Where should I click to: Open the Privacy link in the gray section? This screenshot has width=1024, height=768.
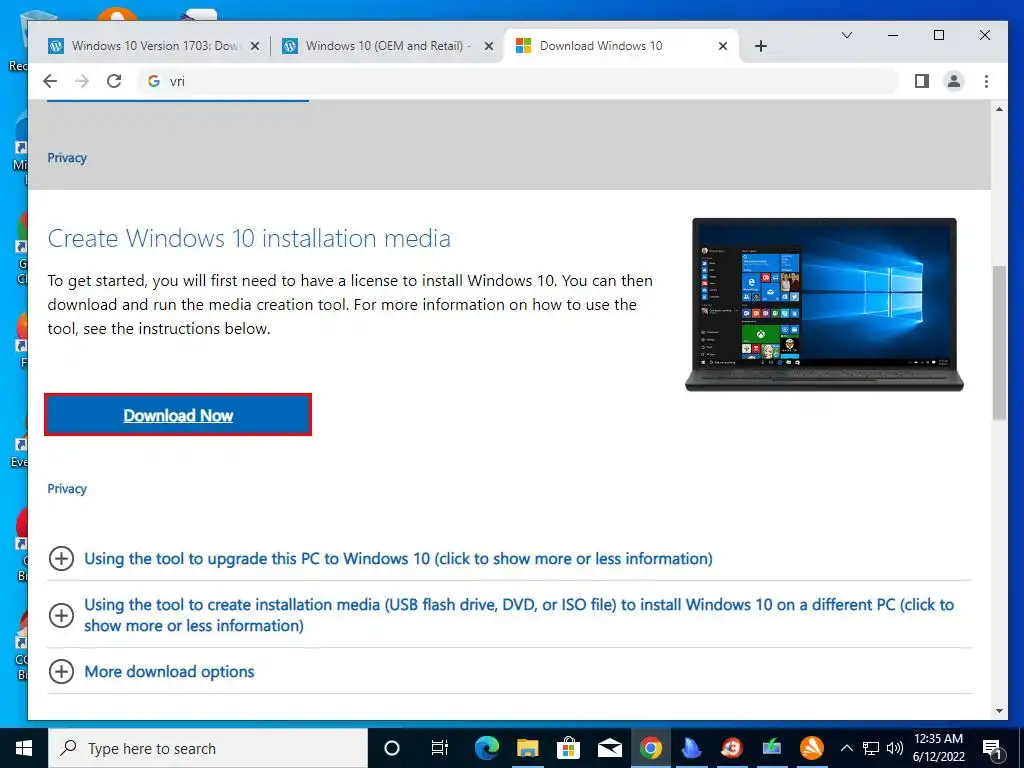coord(67,158)
